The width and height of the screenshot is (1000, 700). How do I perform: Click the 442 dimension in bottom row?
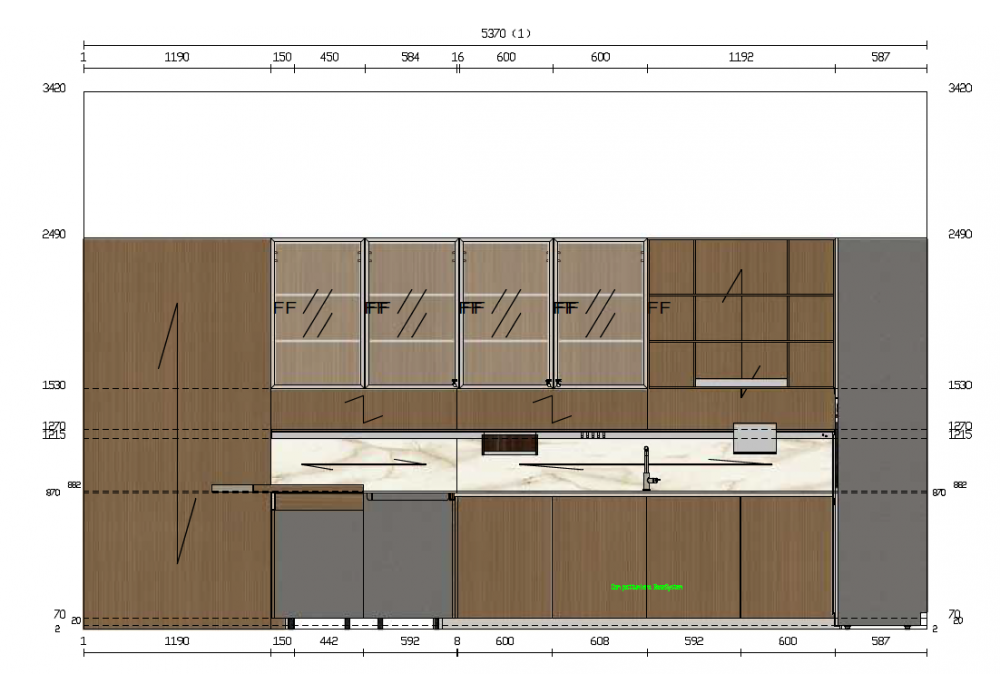point(329,641)
